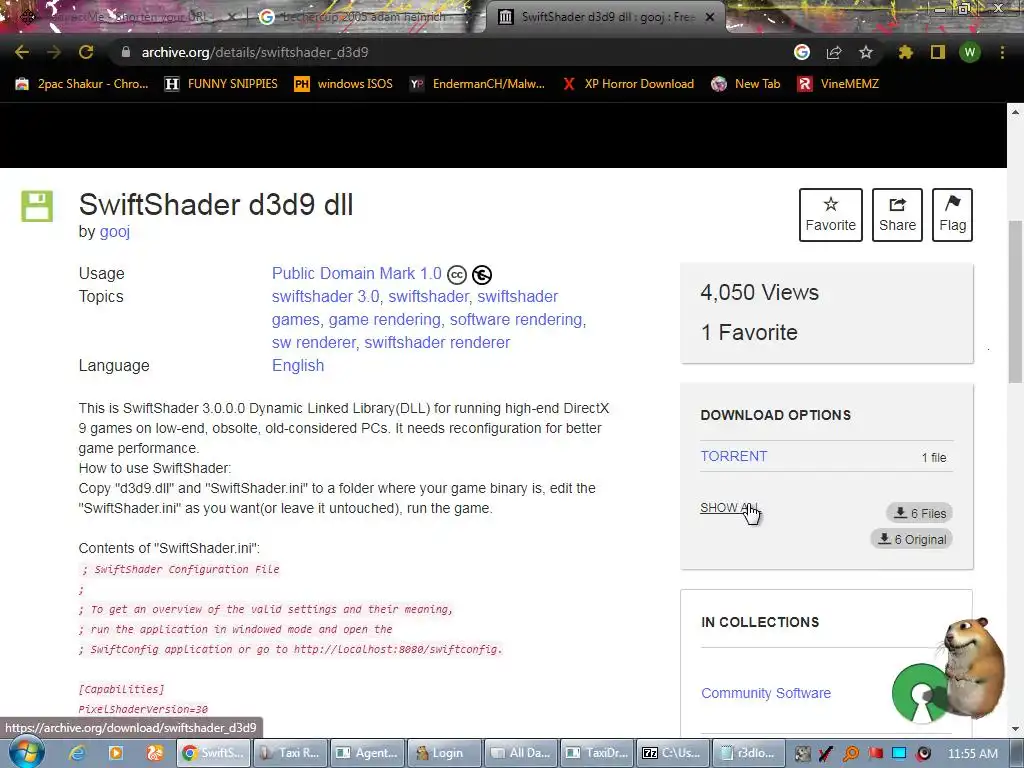This screenshot has width=1024, height=768.
Task: Open the swiftshader renderer topic link
Action: point(437,342)
